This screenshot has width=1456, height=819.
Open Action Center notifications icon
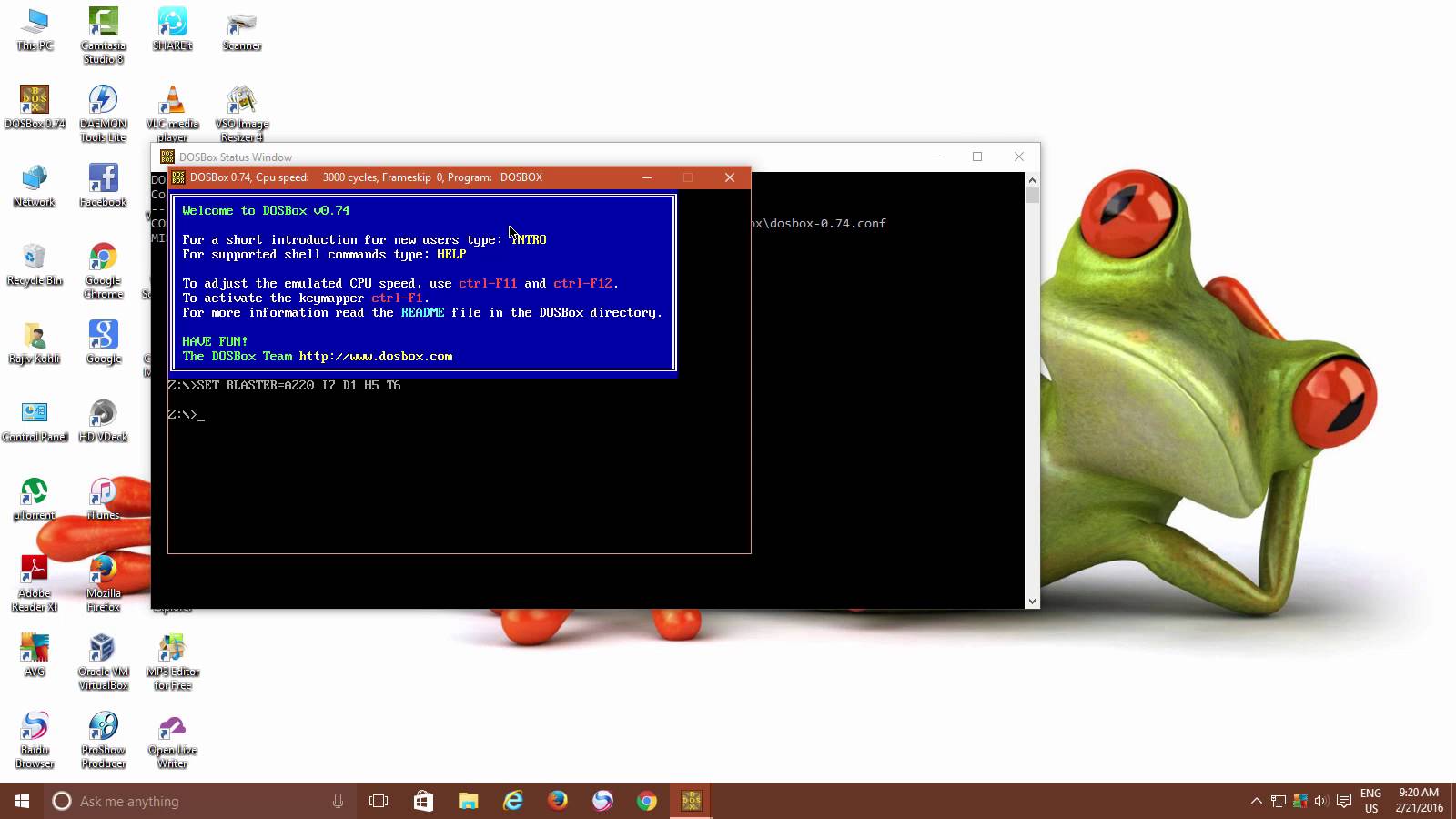[1344, 801]
